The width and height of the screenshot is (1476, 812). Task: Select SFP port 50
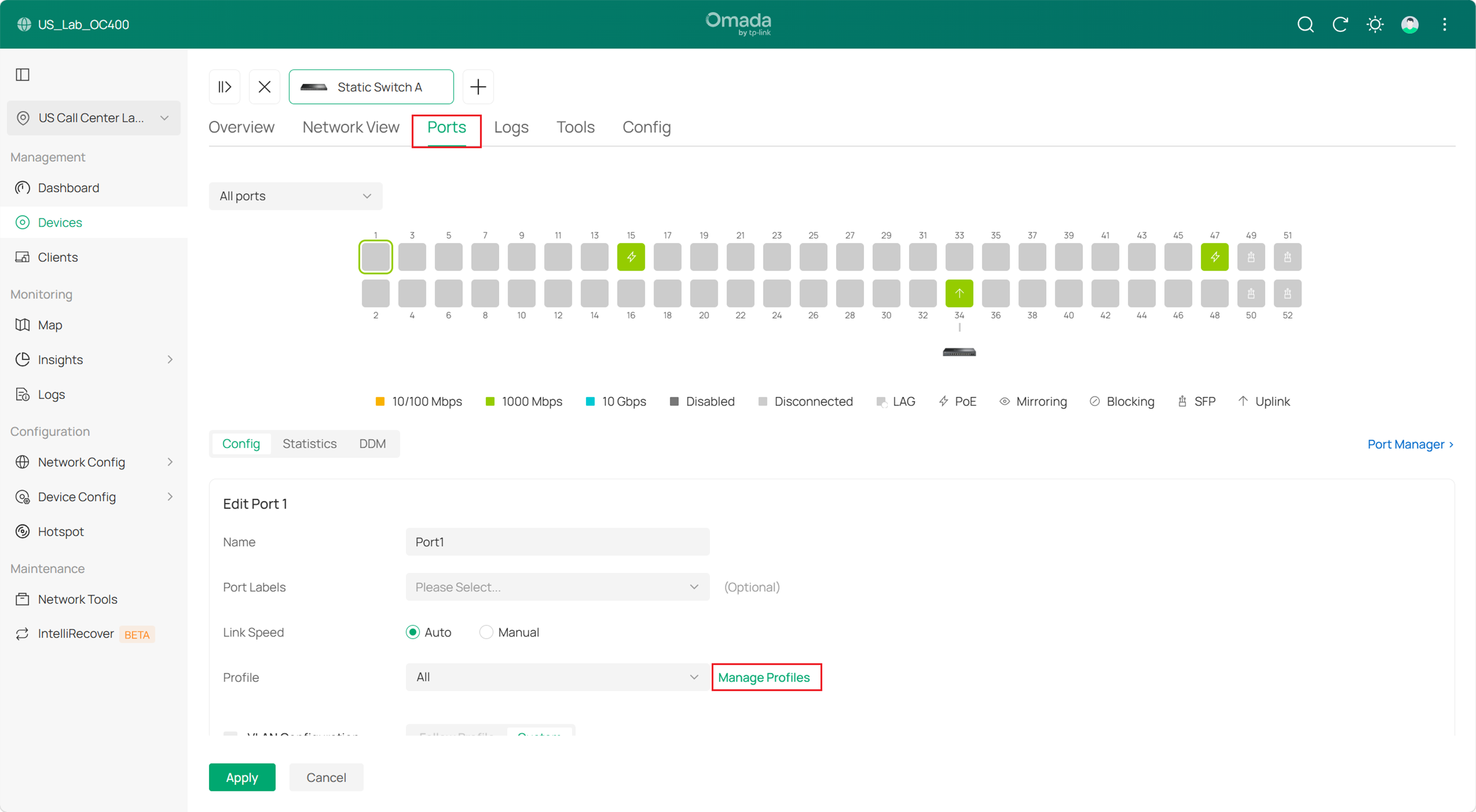[1251, 293]
